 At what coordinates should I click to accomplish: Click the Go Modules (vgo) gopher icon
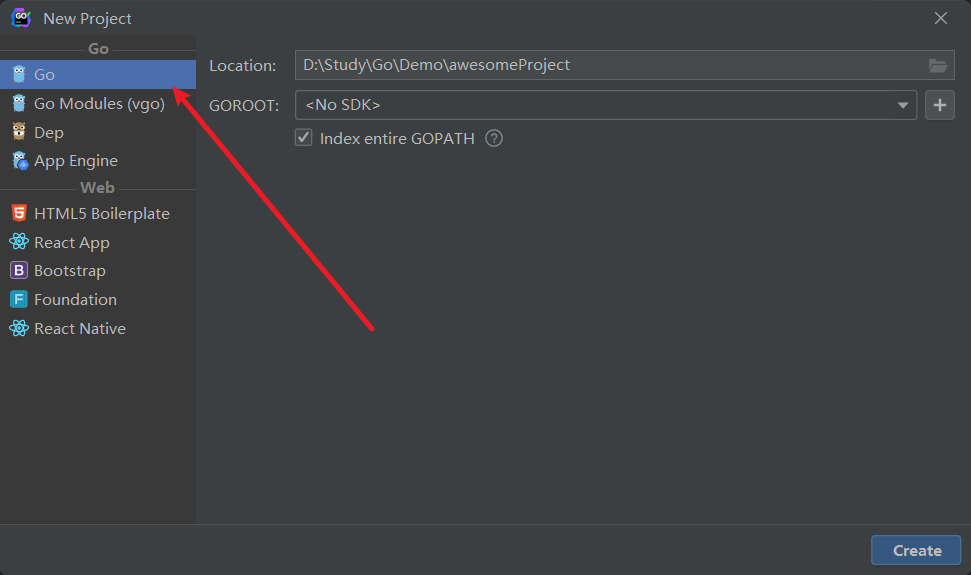19,103
